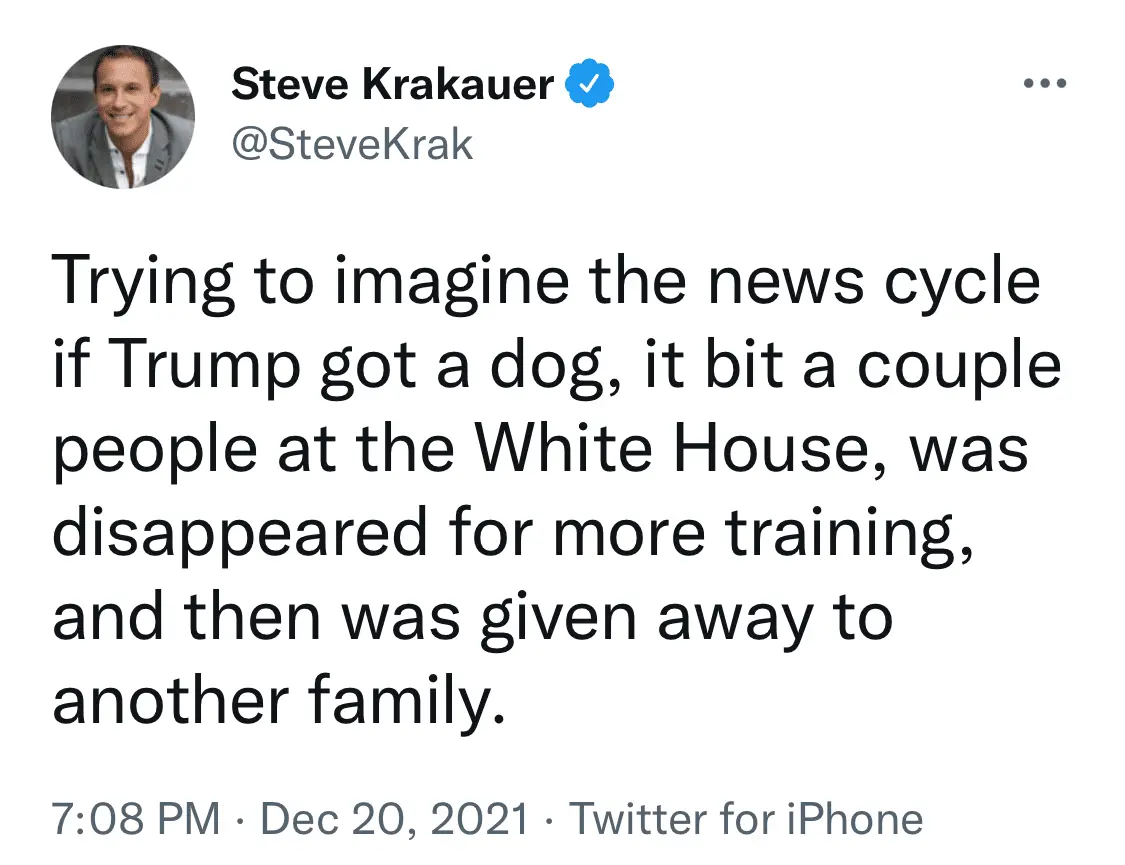1125x865 pixels.
Task: Click the word "couple" in the tweet
Action: click(x=963, y=367)
